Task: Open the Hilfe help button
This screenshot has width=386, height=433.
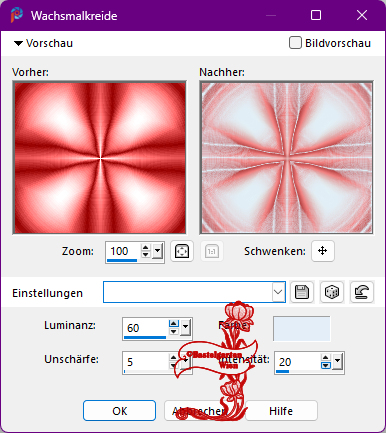Action: 281,411
